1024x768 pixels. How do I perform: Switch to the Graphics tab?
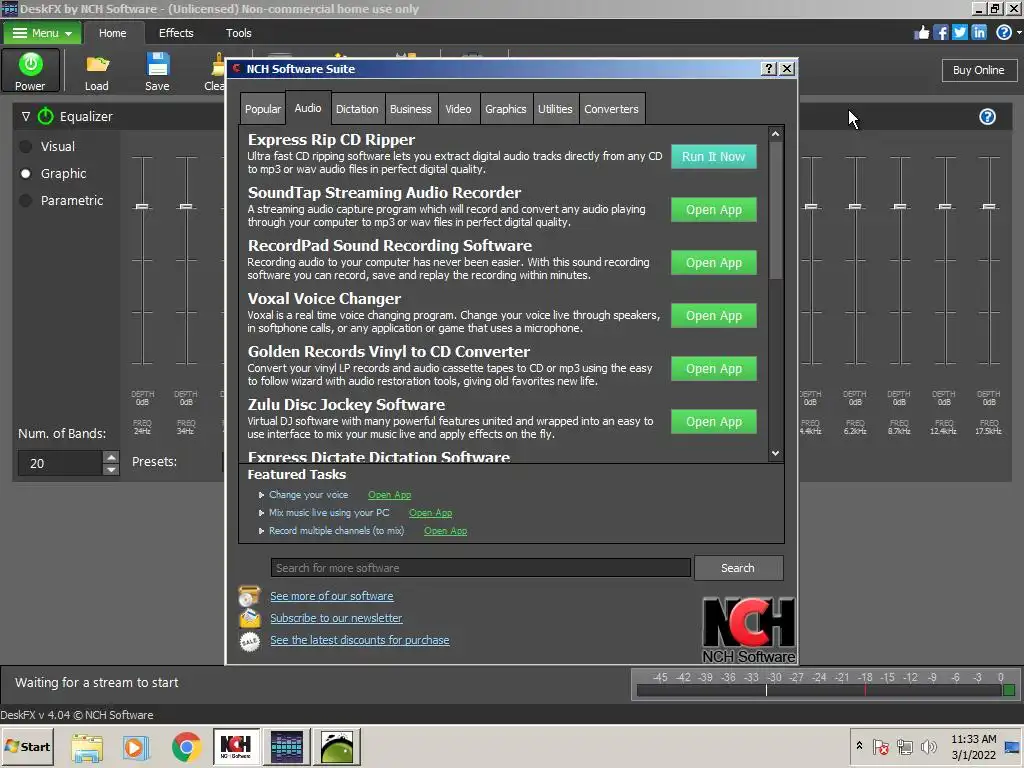tap(505, 109)
